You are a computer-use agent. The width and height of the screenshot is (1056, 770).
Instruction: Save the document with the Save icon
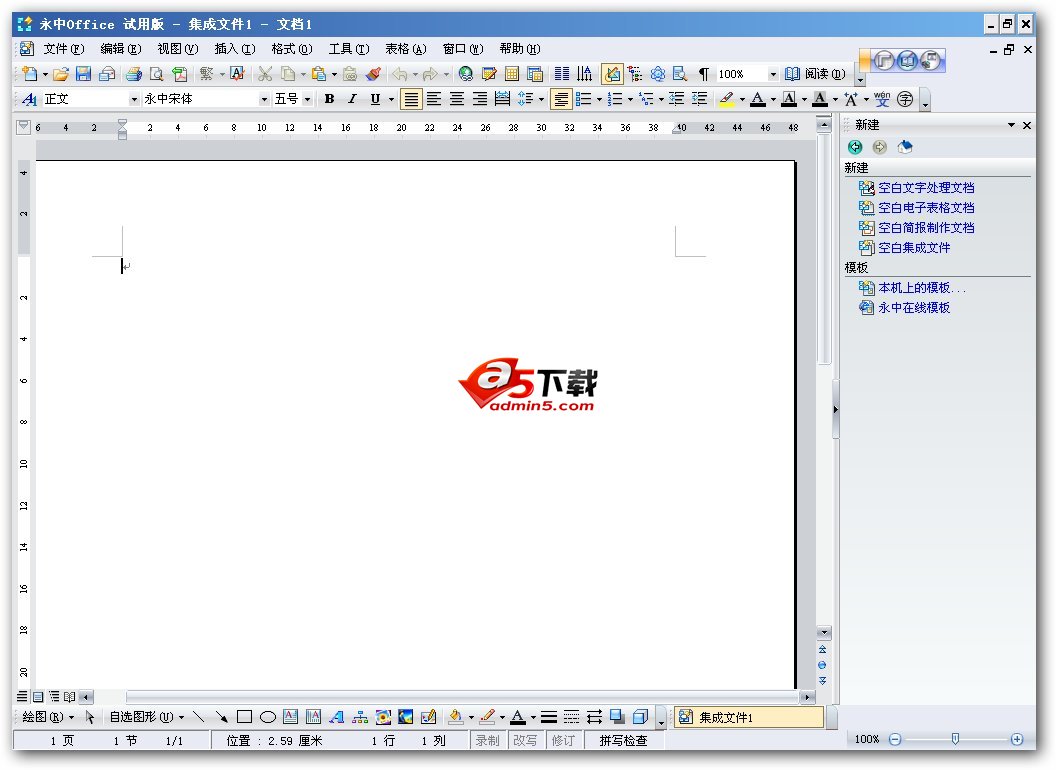point(84,73)
